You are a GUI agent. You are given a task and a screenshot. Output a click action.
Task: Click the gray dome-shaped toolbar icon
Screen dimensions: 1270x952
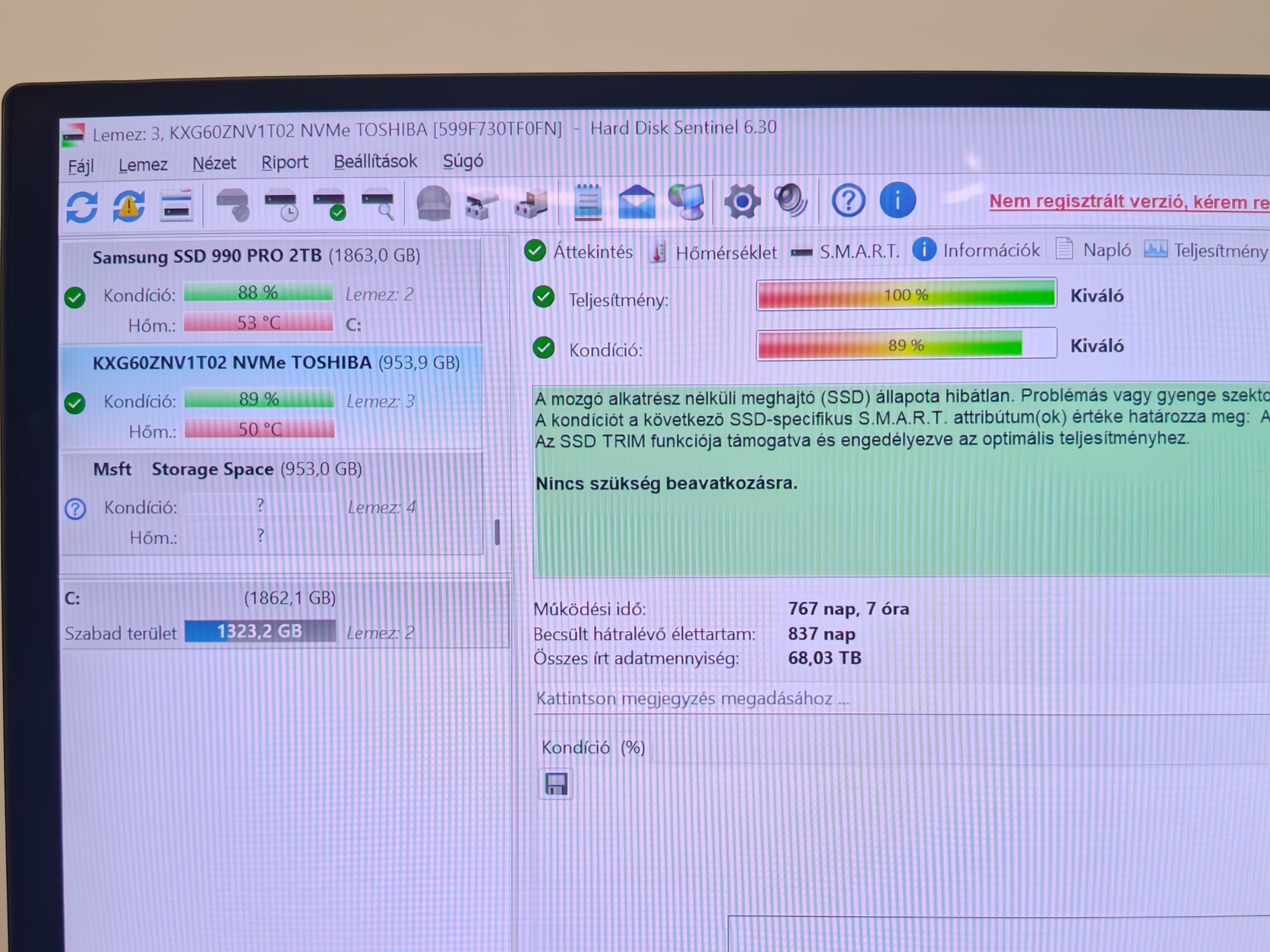434,203
